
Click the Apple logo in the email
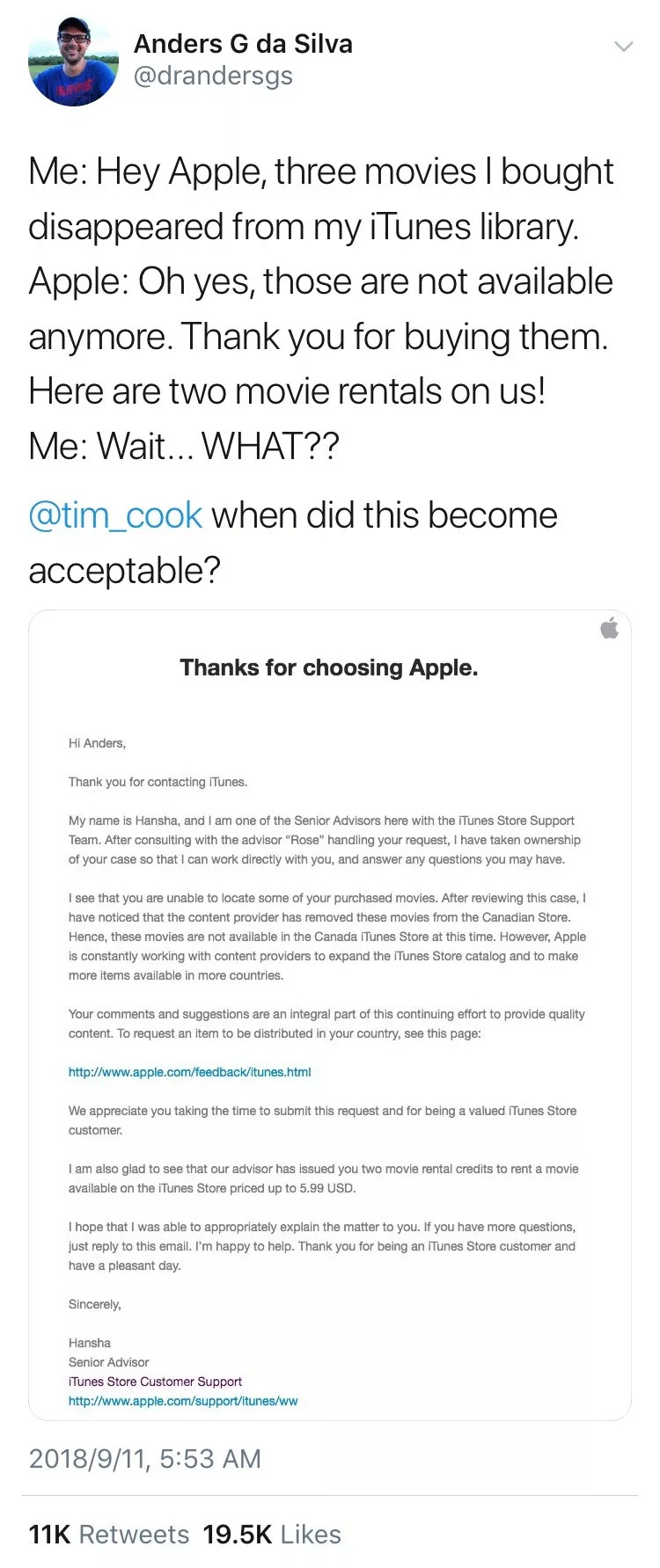coord(609,628)
